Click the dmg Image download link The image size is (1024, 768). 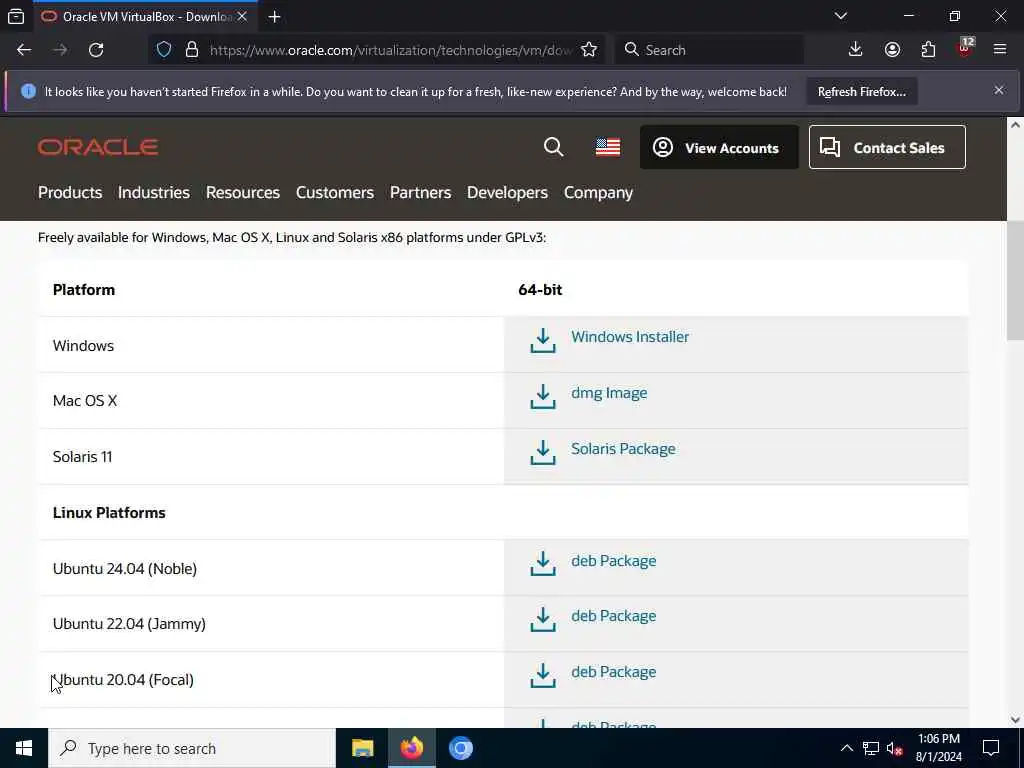click(609, 393)
